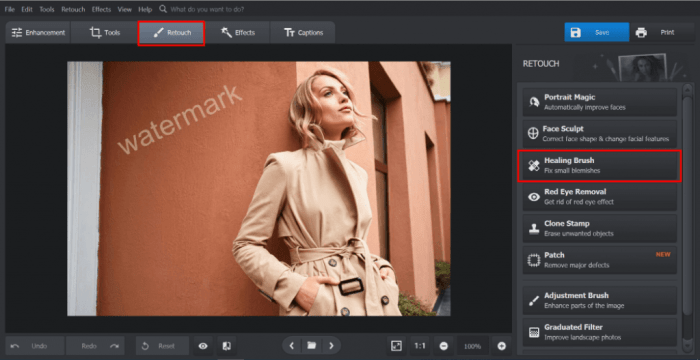Screen dimensions: 700x360
Task: Click the before/after compare icon
Action: pos(227,346)
